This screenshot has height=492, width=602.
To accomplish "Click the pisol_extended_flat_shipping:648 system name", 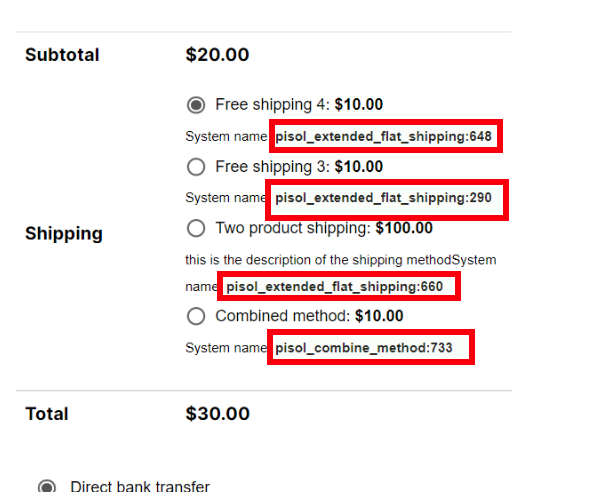I will coord(384,136).
